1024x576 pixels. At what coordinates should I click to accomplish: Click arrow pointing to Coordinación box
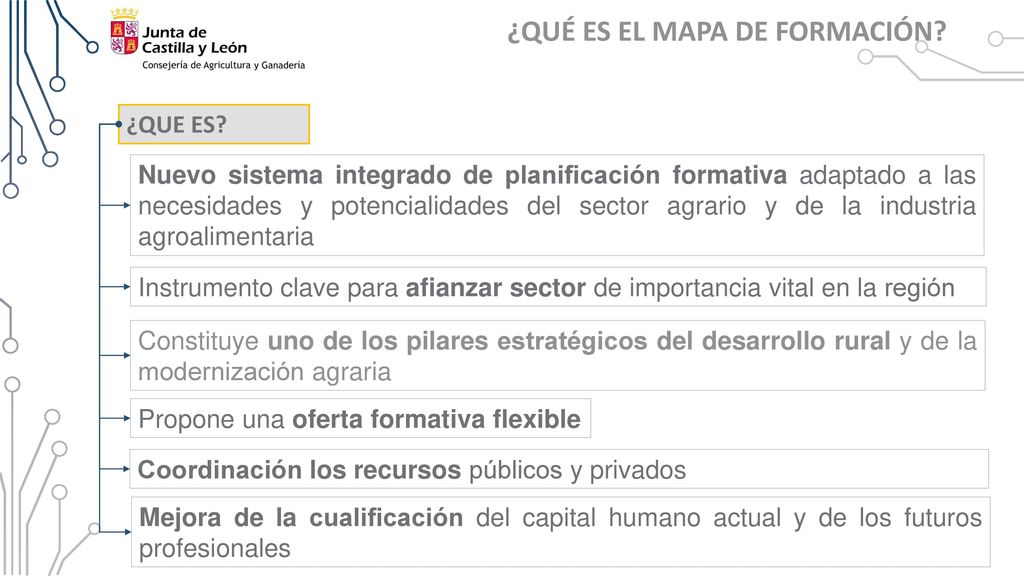click(x=115, y=468)
